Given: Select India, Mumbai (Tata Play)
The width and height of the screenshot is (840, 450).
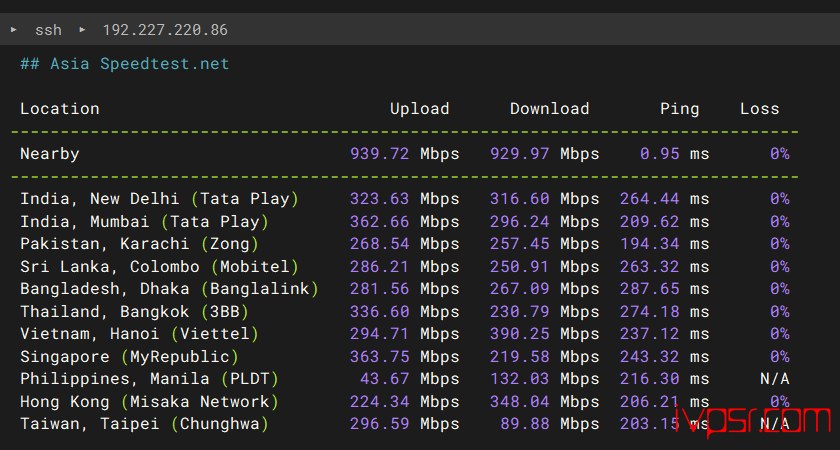Looking at the screenshot, I should (144, 221).
